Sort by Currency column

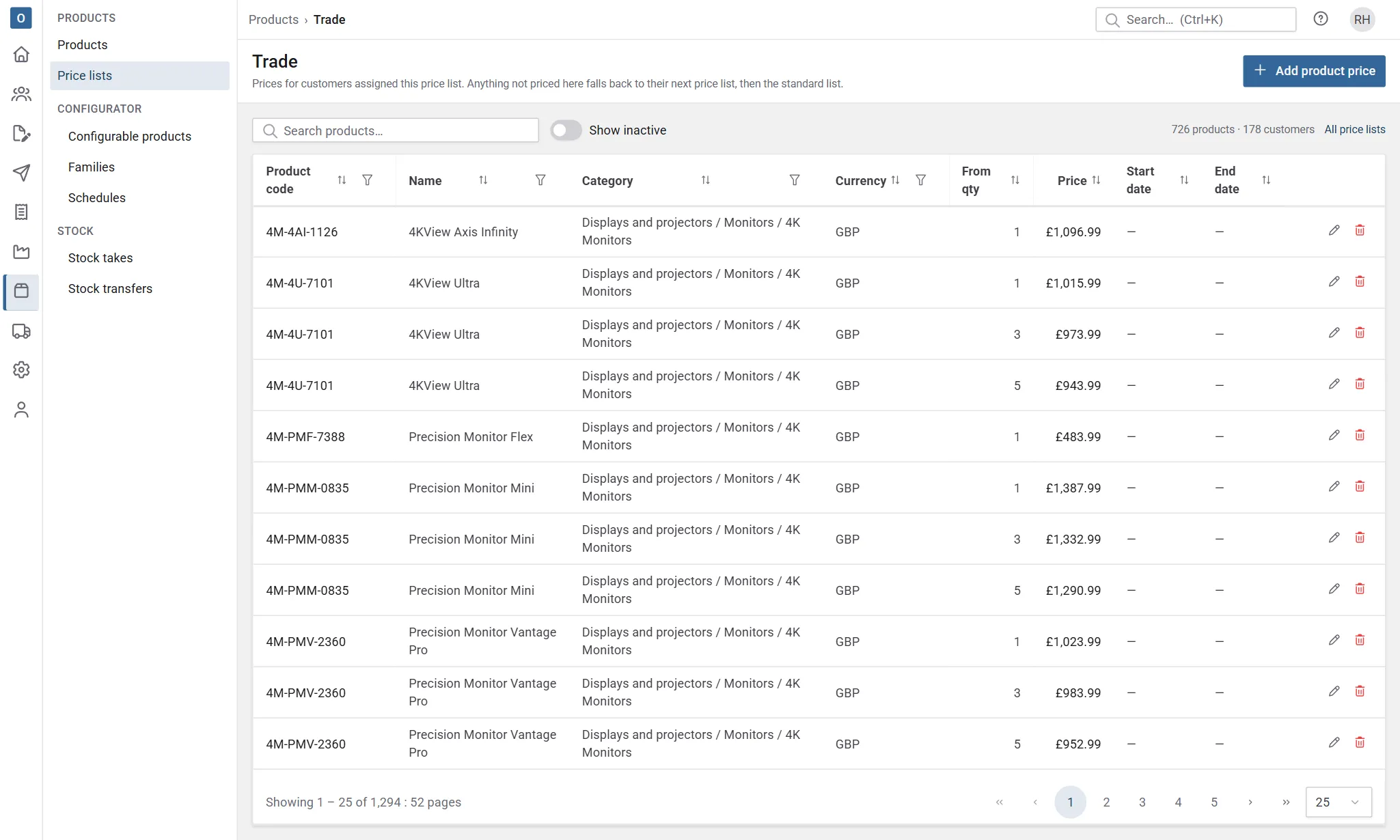click(895, 180)
